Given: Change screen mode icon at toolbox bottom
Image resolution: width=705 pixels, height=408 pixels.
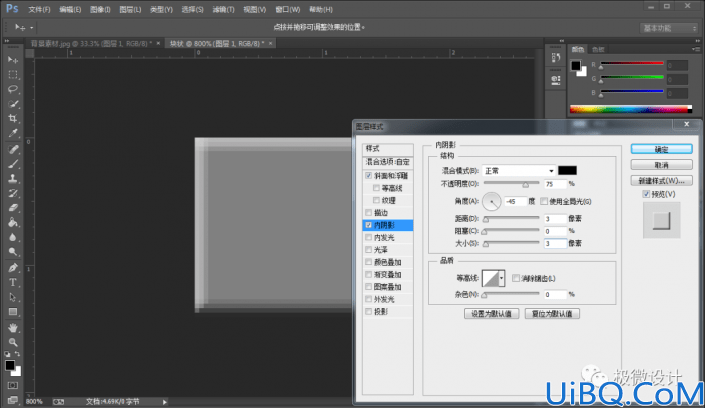Looking at the screenshot, I should pyautogui.click(x=13, y=400).
